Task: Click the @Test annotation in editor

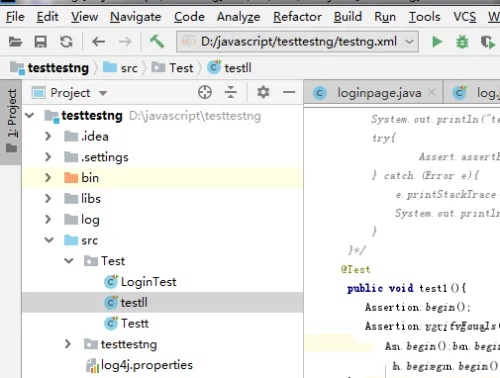Action: click(x=356, y=269)
